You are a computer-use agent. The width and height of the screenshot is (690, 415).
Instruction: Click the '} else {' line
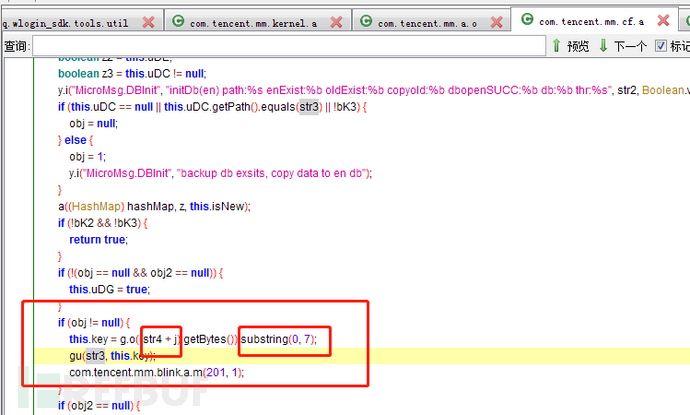[x=76, y=140]
